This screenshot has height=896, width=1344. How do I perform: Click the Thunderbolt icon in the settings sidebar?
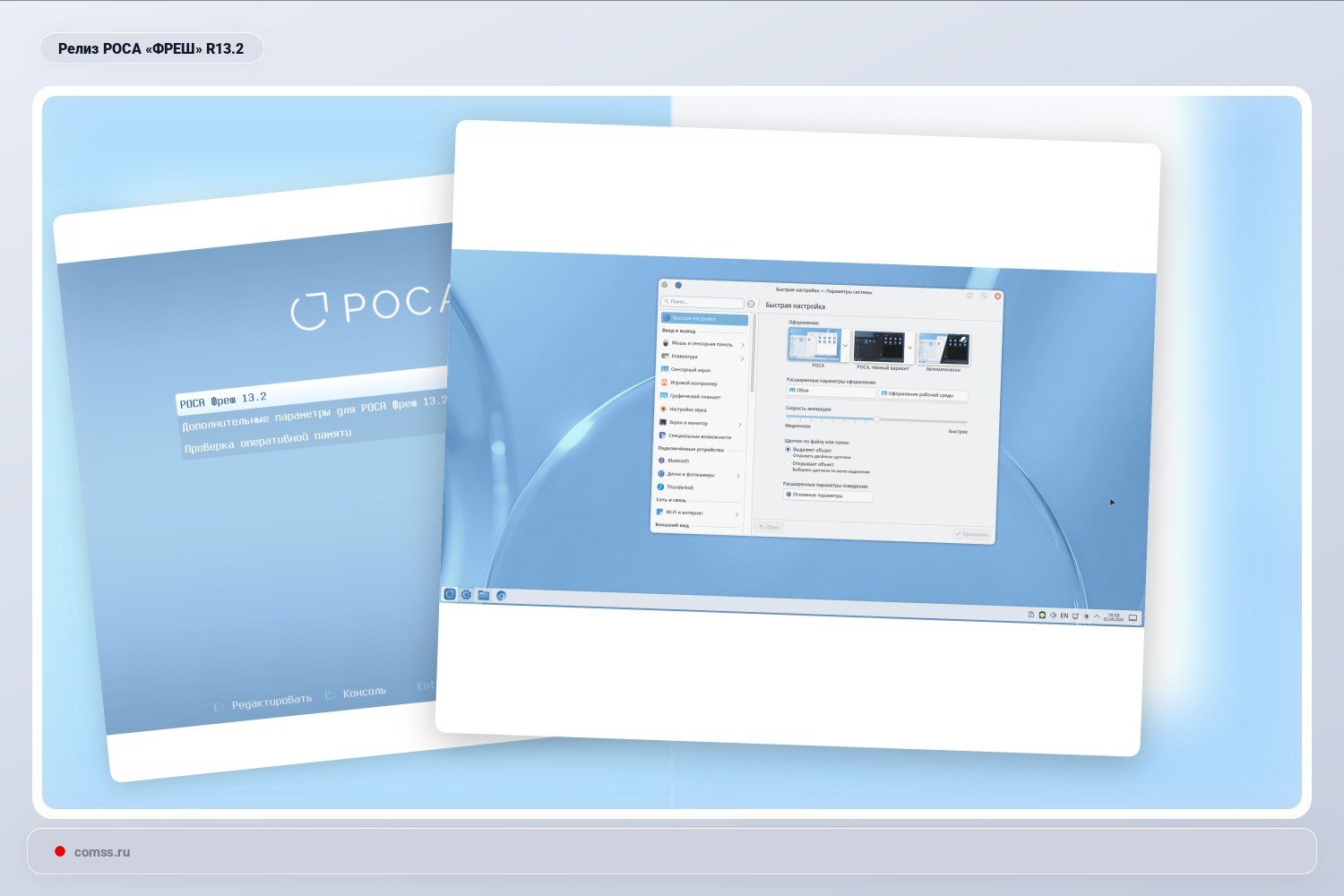pos(661,487)
